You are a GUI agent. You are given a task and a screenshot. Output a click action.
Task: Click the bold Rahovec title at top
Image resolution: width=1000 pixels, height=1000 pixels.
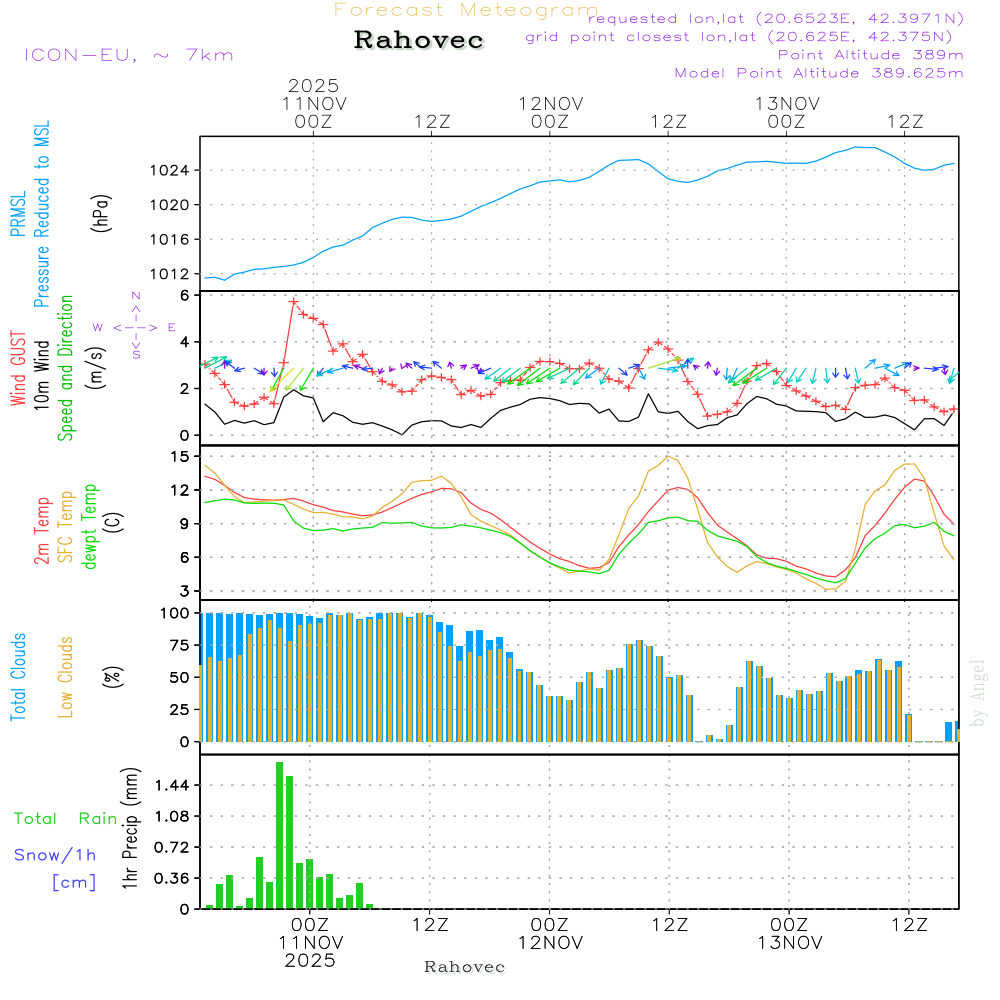419,41
